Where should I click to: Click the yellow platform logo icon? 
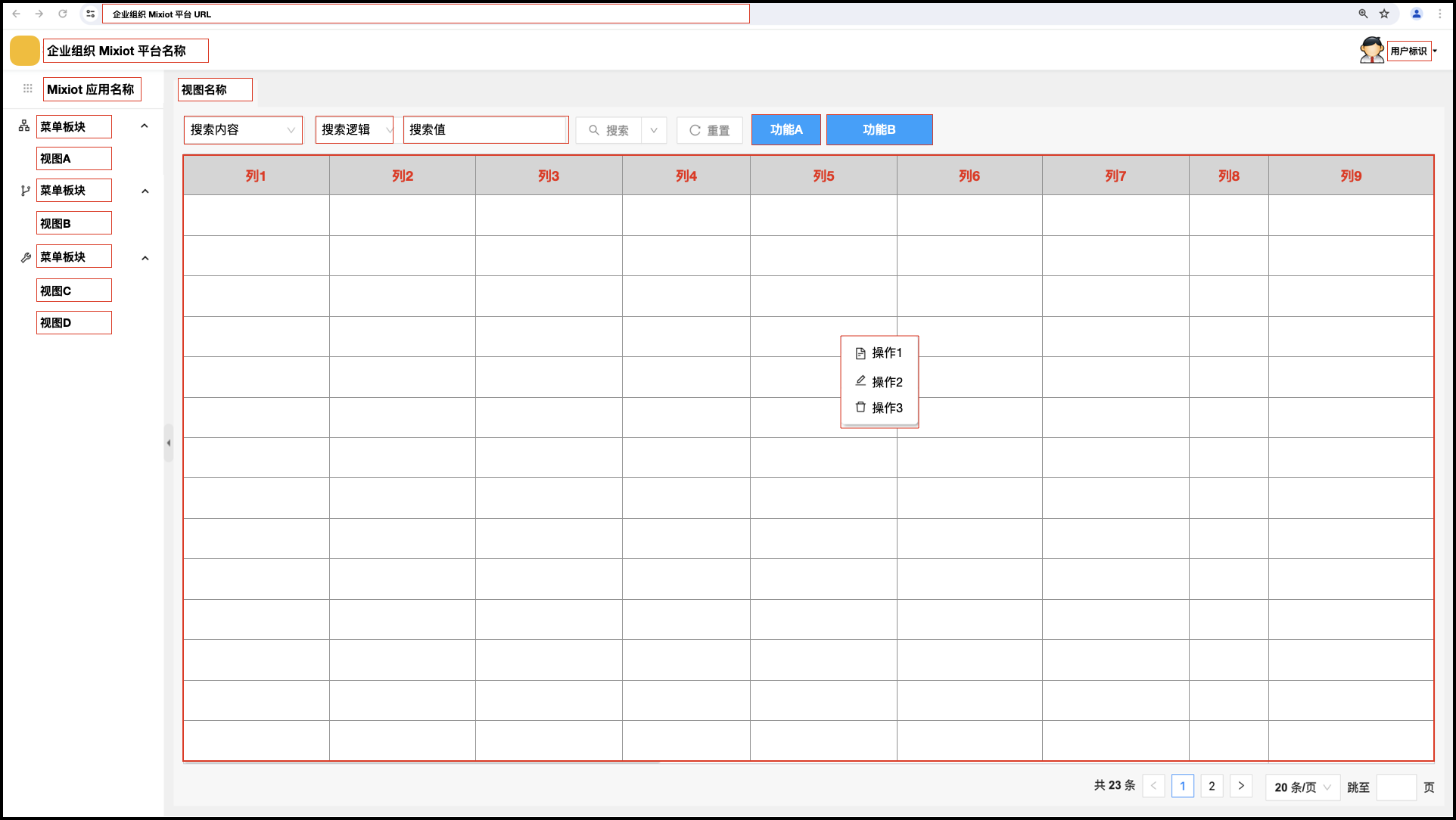coord(24,51)
